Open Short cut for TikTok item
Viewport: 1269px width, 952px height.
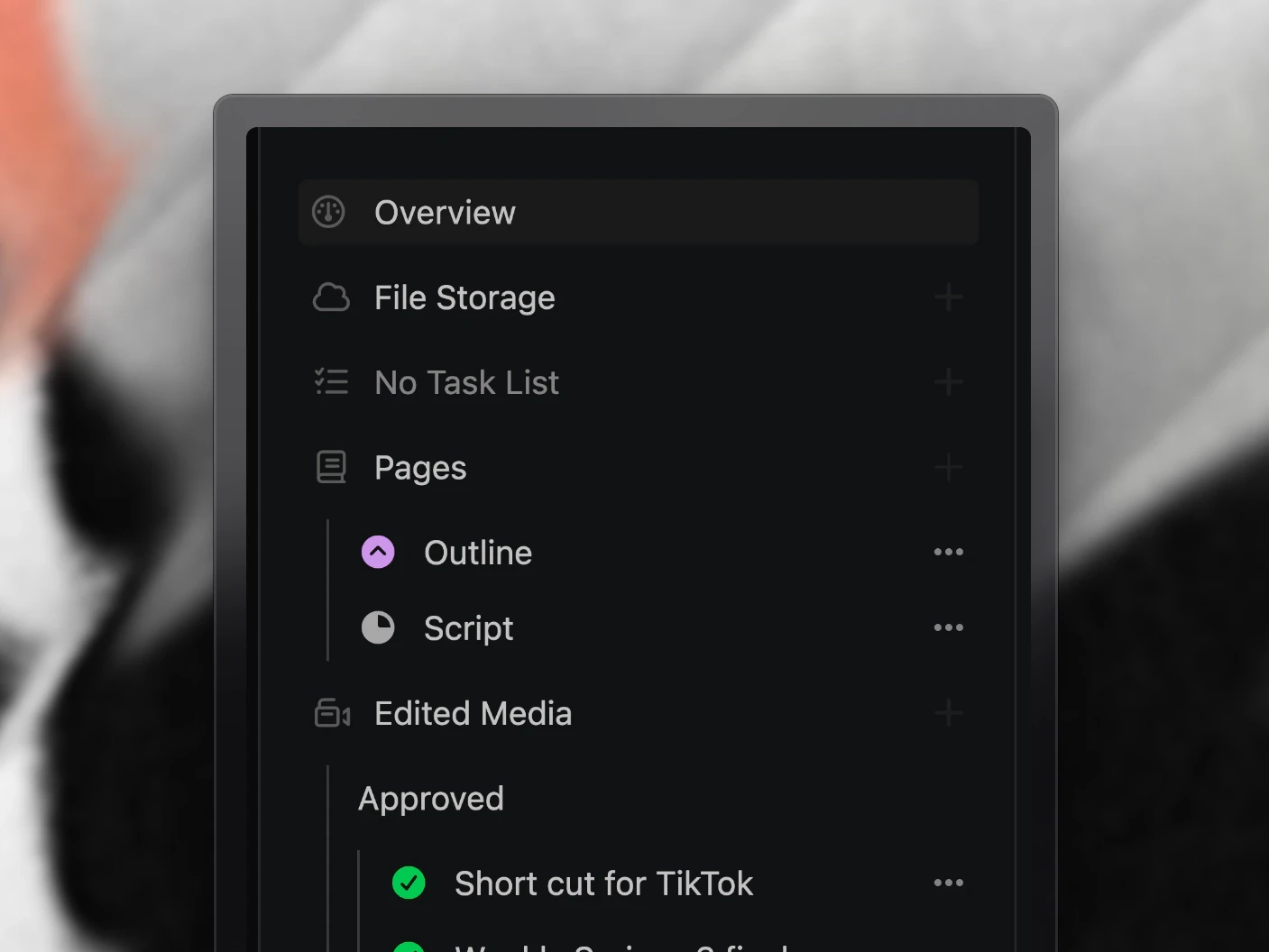click(x=603, y=883)
